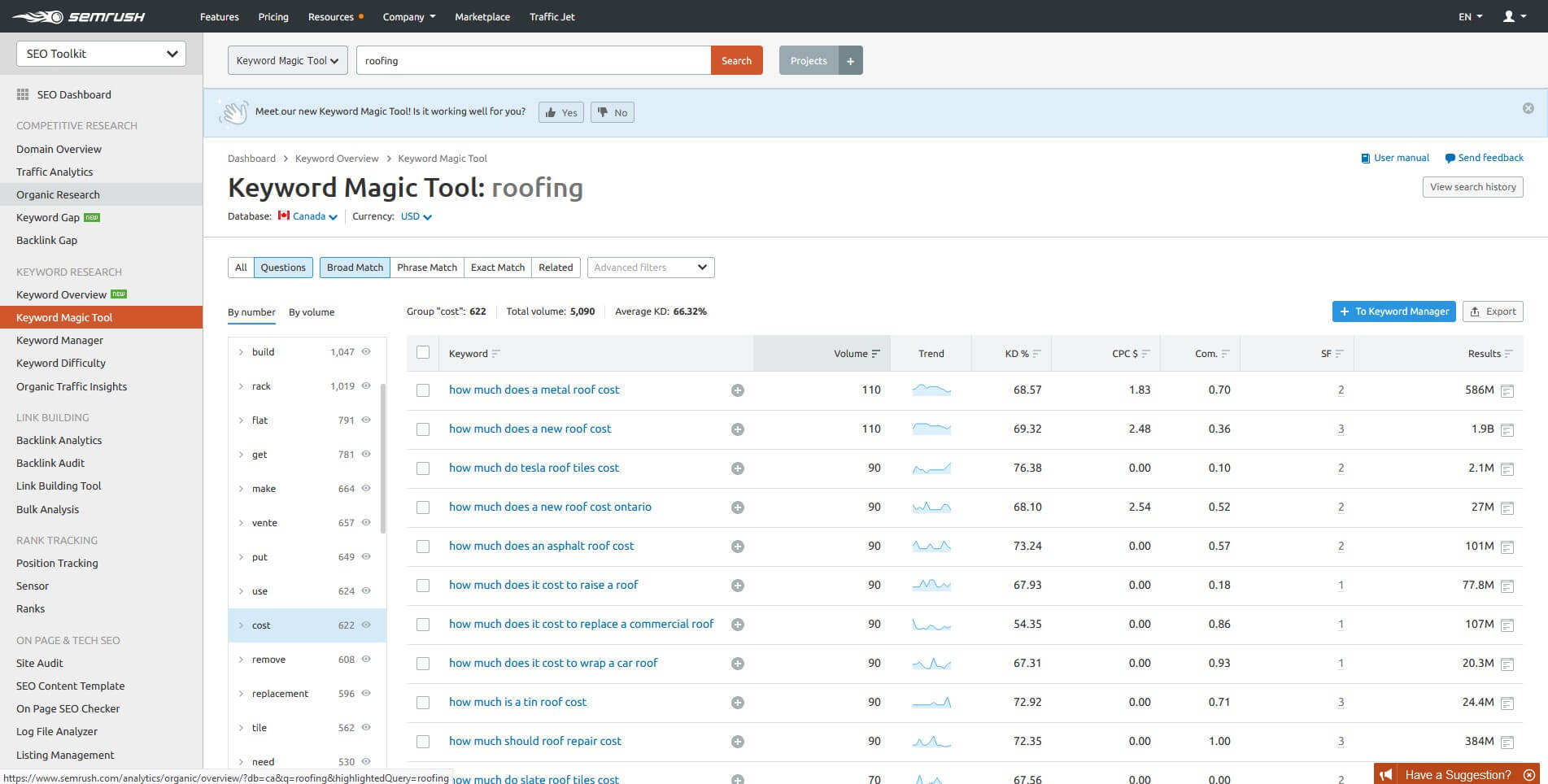Open SERP snapshot icon for 586M results row

[x=1507, y=391]
